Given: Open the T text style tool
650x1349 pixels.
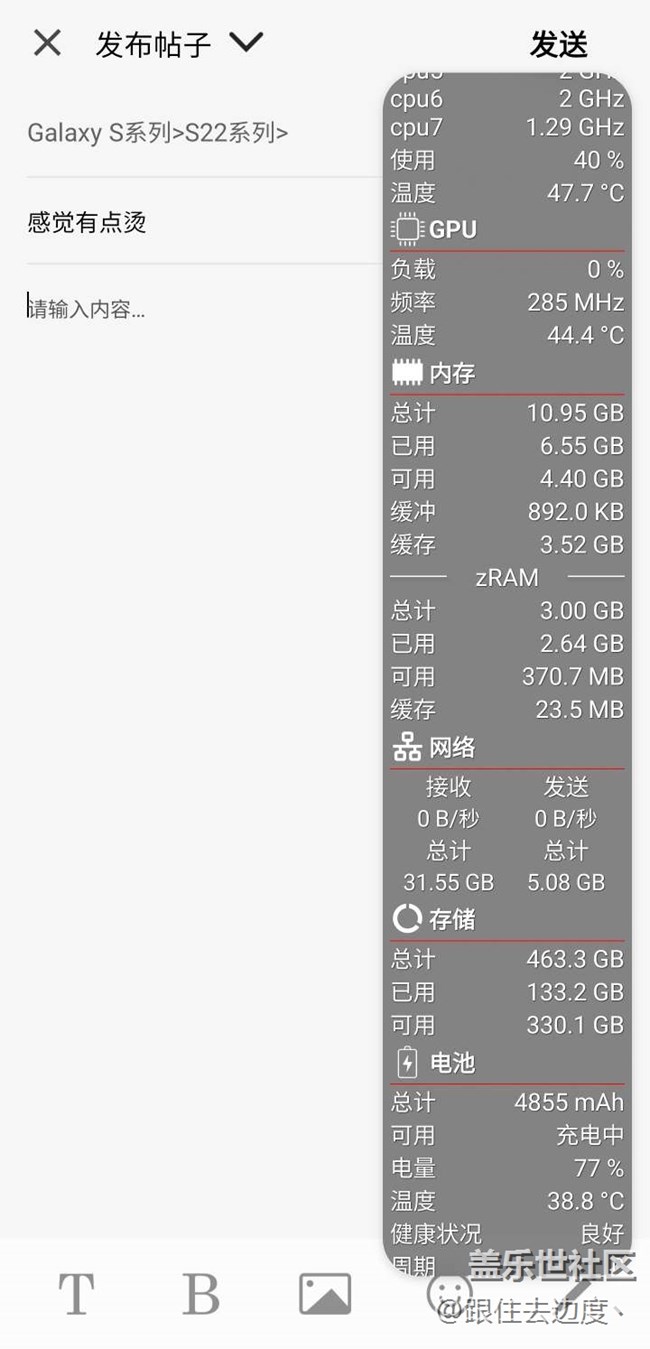Looking at the screenshot, I should coord(77,1294).
